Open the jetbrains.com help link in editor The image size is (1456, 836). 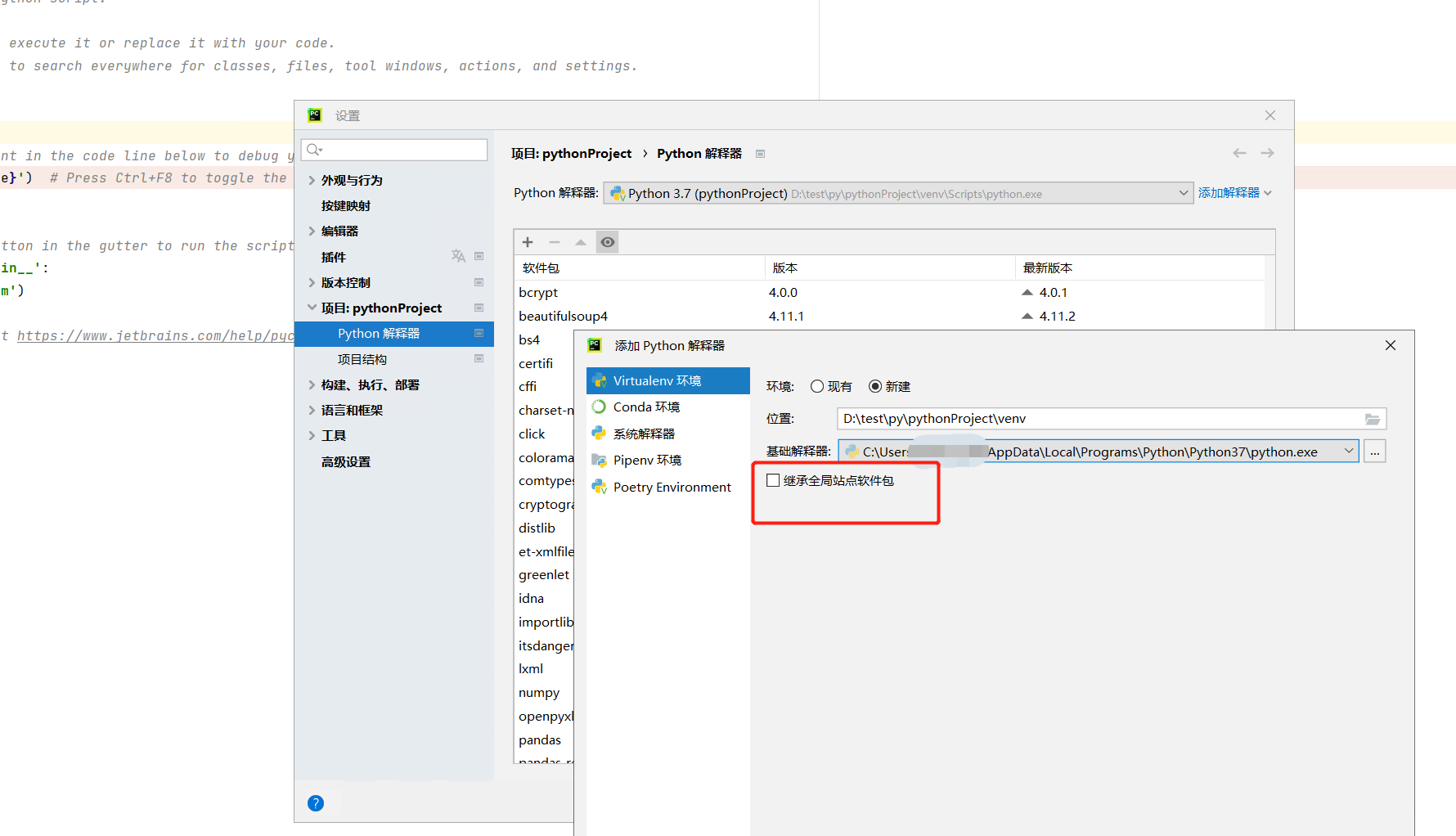[x=155, y=335]
